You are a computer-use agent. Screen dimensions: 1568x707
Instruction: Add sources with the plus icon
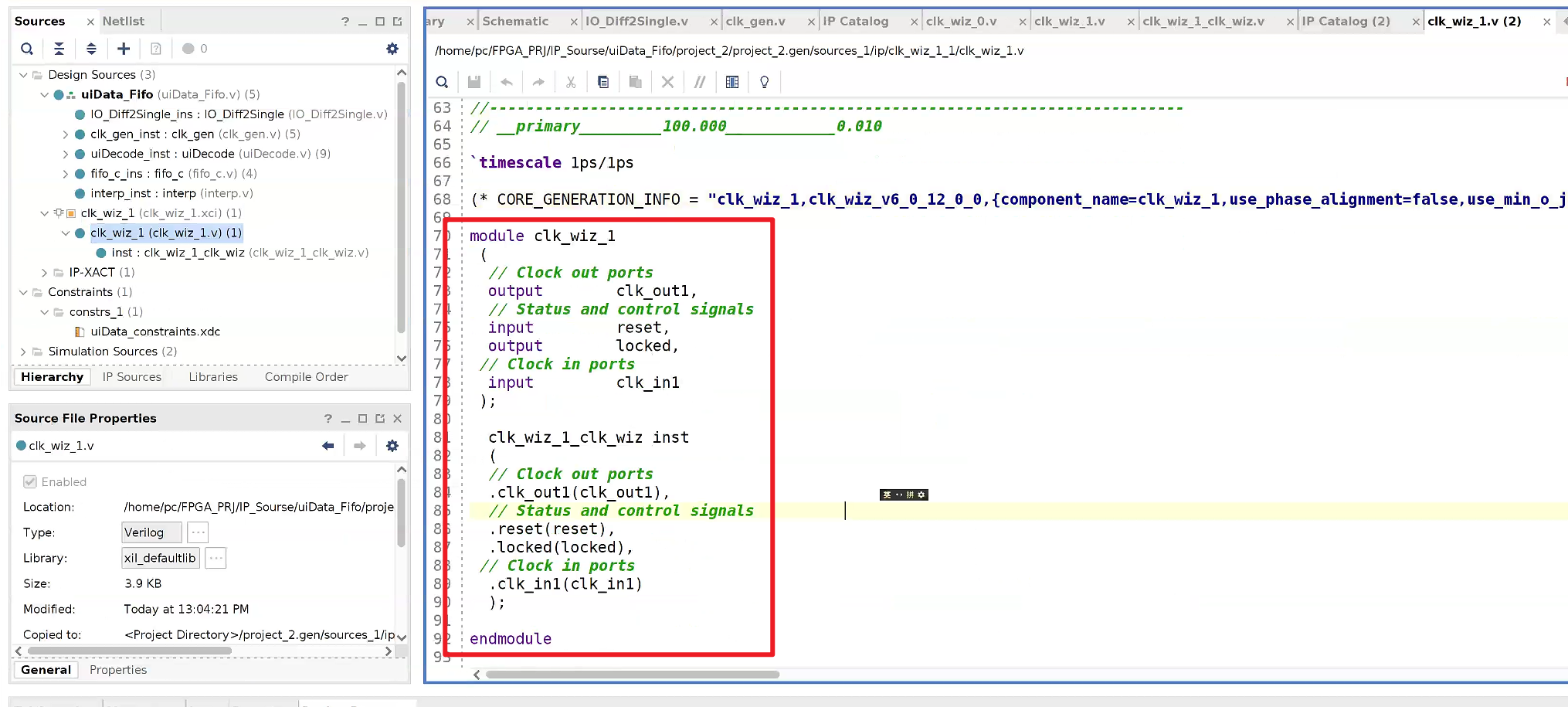124,49
